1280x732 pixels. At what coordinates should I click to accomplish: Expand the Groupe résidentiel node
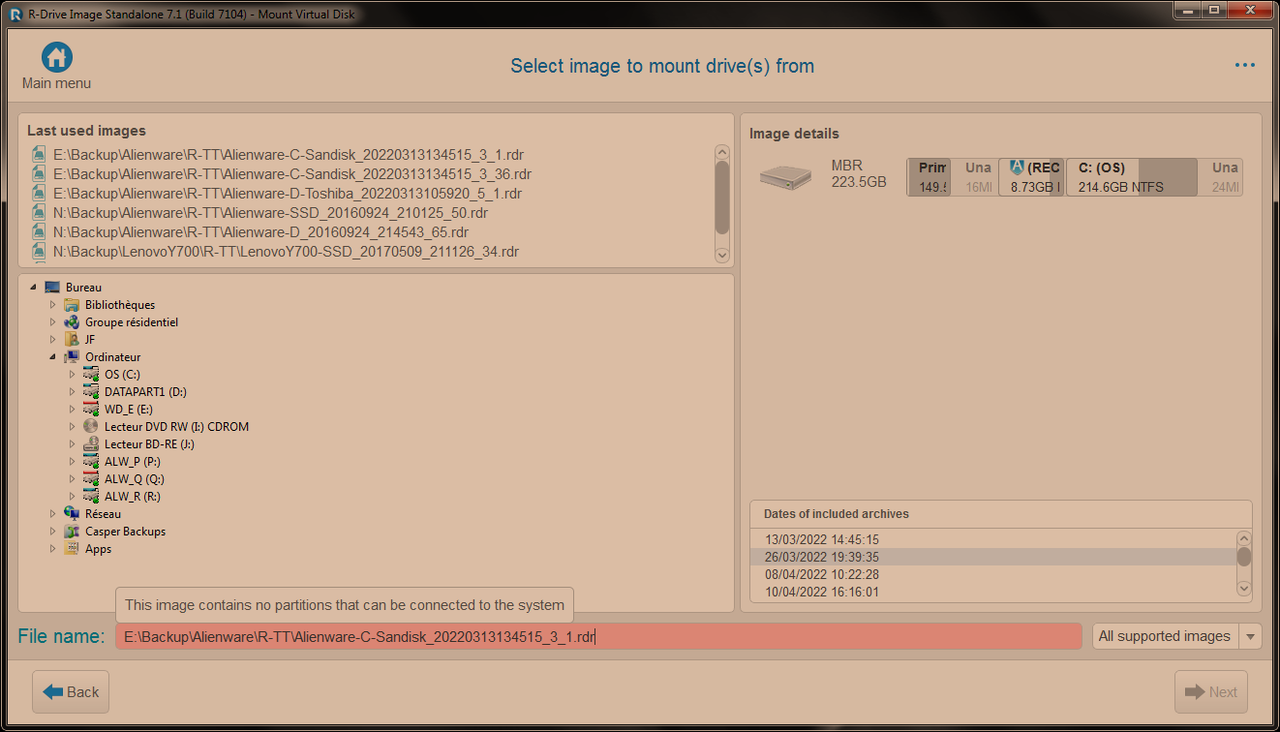click(54, 322)
